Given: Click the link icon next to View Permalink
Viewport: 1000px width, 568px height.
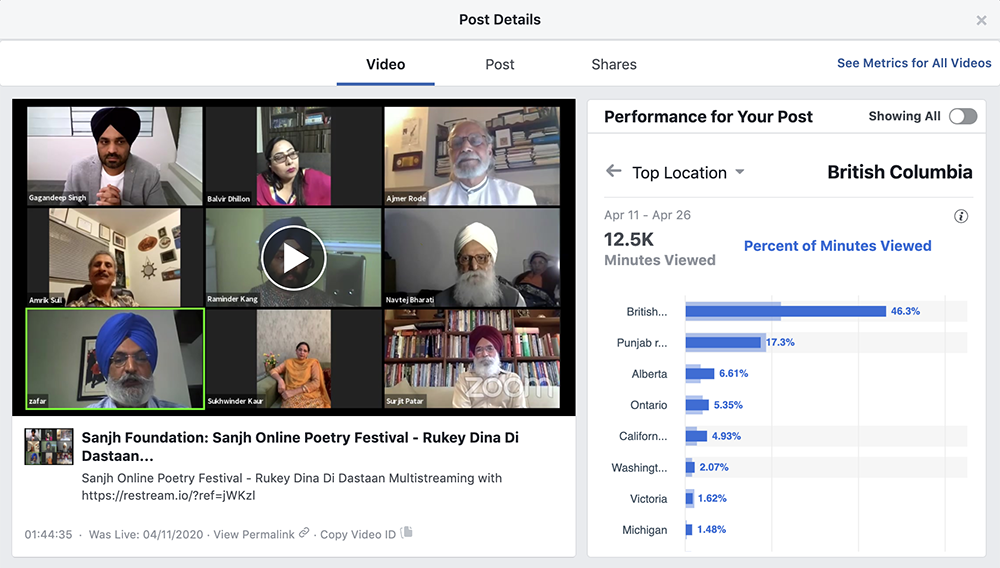Looking at the screenshot, I should pos(304,534).
